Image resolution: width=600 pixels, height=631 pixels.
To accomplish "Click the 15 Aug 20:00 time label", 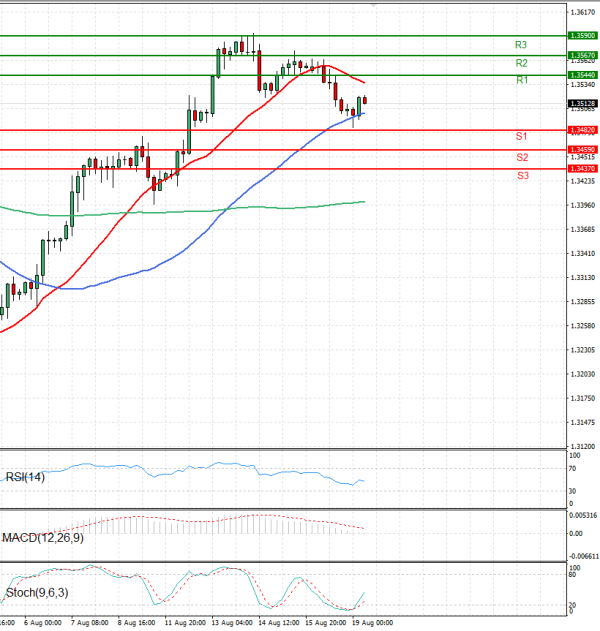I will coord(326,623).
